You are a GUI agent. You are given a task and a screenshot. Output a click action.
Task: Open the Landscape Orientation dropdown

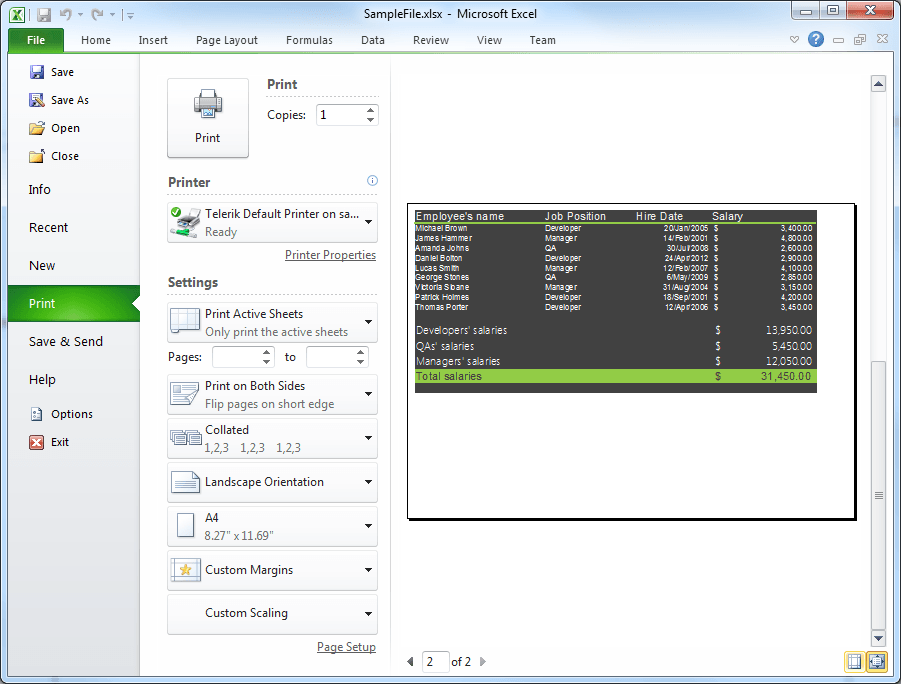point(272,482)
